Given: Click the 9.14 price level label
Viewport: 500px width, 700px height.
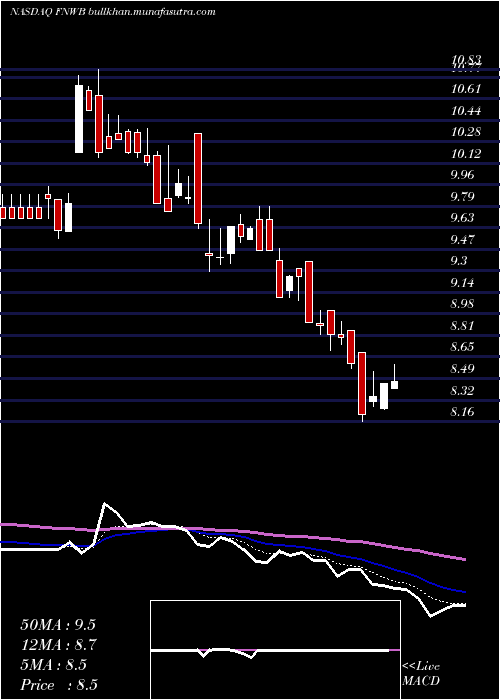Looking at the screenshot, I should [x=462, y=283].
